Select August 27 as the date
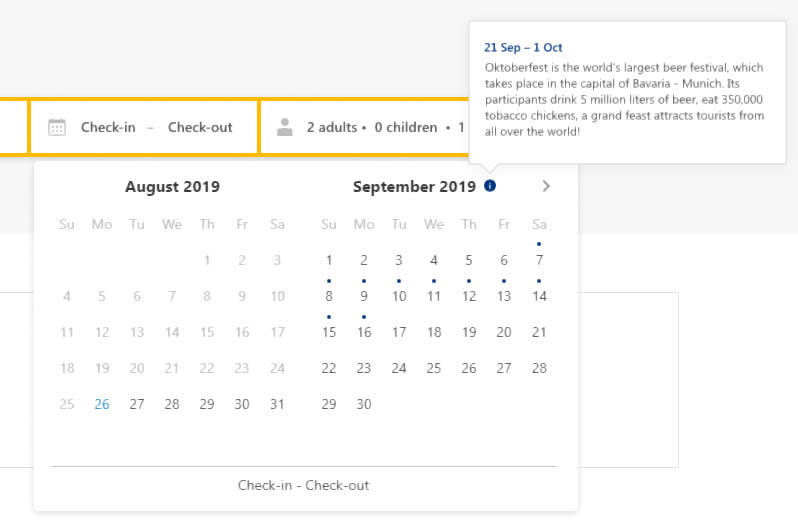The width and height of the screenshot is (798, 528). pos(137,404)
